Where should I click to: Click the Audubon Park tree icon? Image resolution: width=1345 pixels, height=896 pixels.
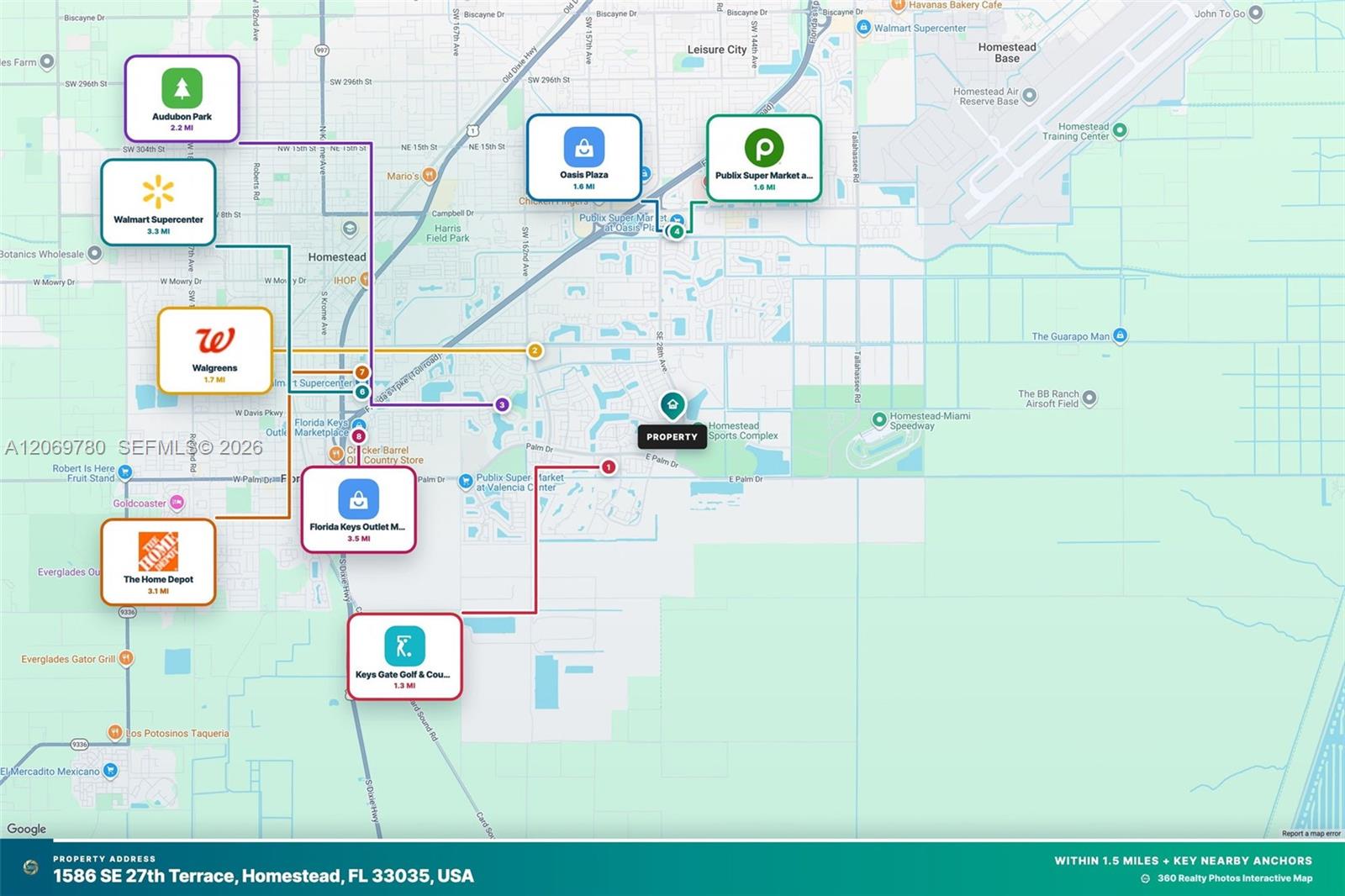[182, 87]
